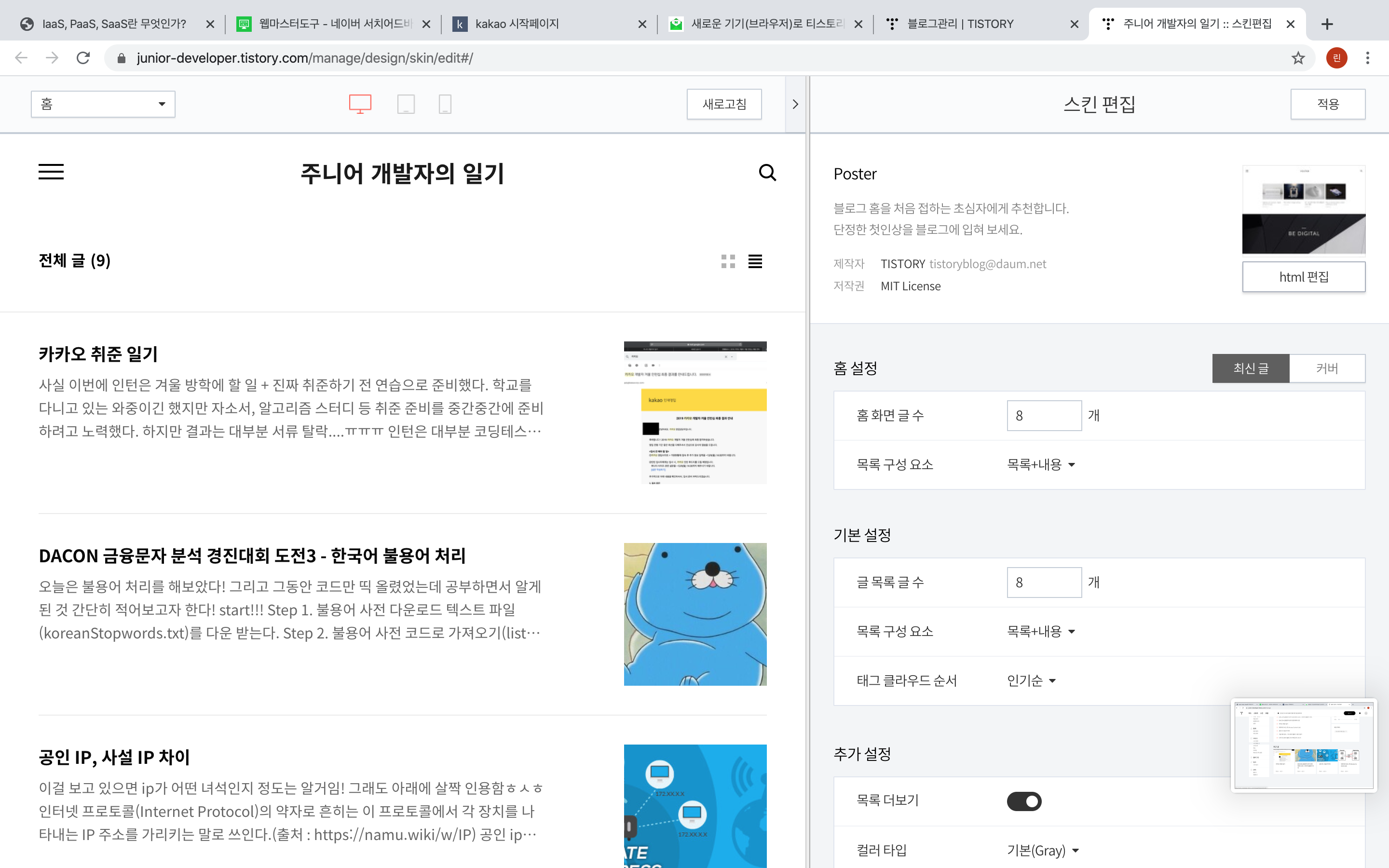This screenshot has width=1389, height=868.
Task: Switch post list to grid view icon
Action: [728, 262]
